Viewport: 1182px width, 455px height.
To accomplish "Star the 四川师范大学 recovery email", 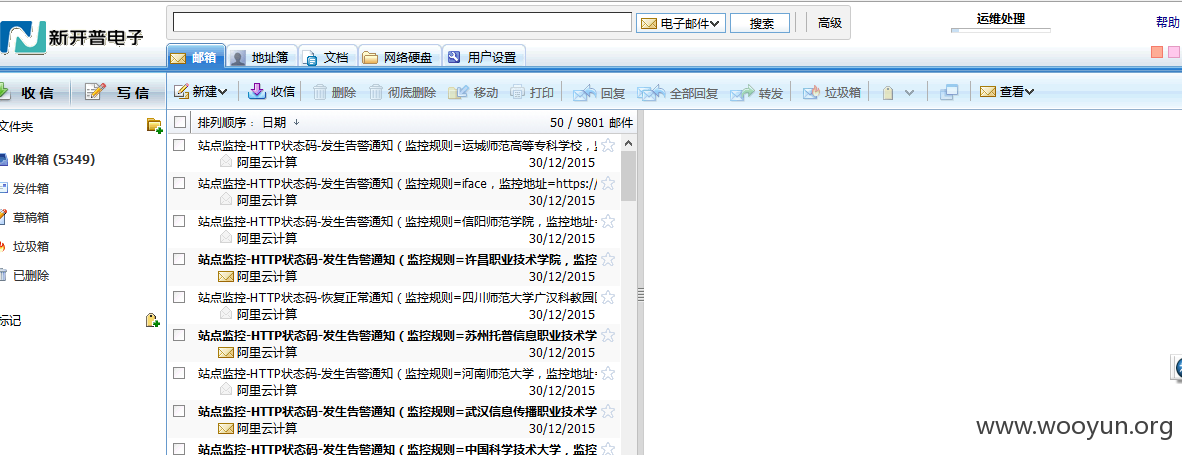I will click(x=608, y=298).
